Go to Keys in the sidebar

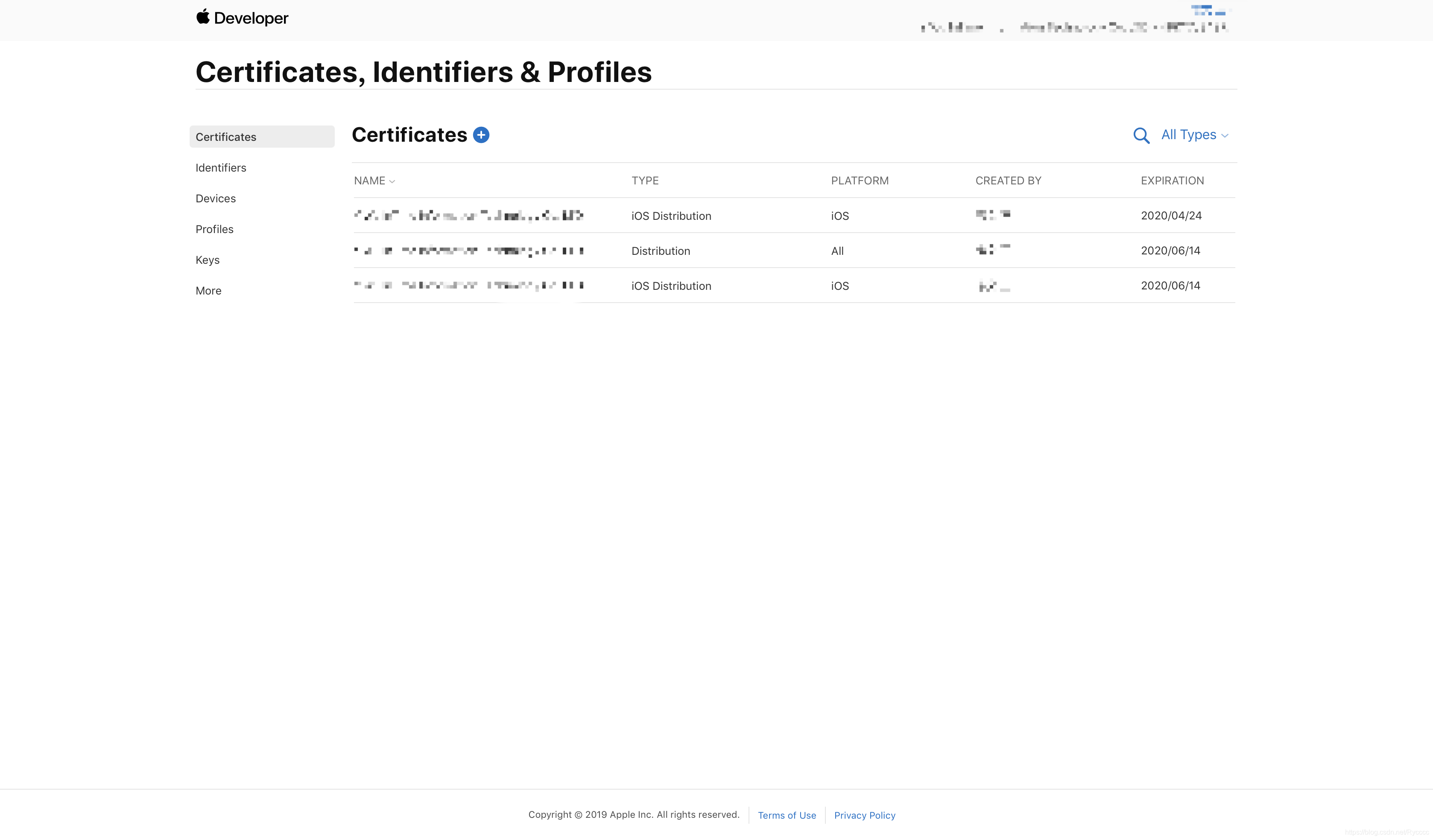(x=208, y=260)
